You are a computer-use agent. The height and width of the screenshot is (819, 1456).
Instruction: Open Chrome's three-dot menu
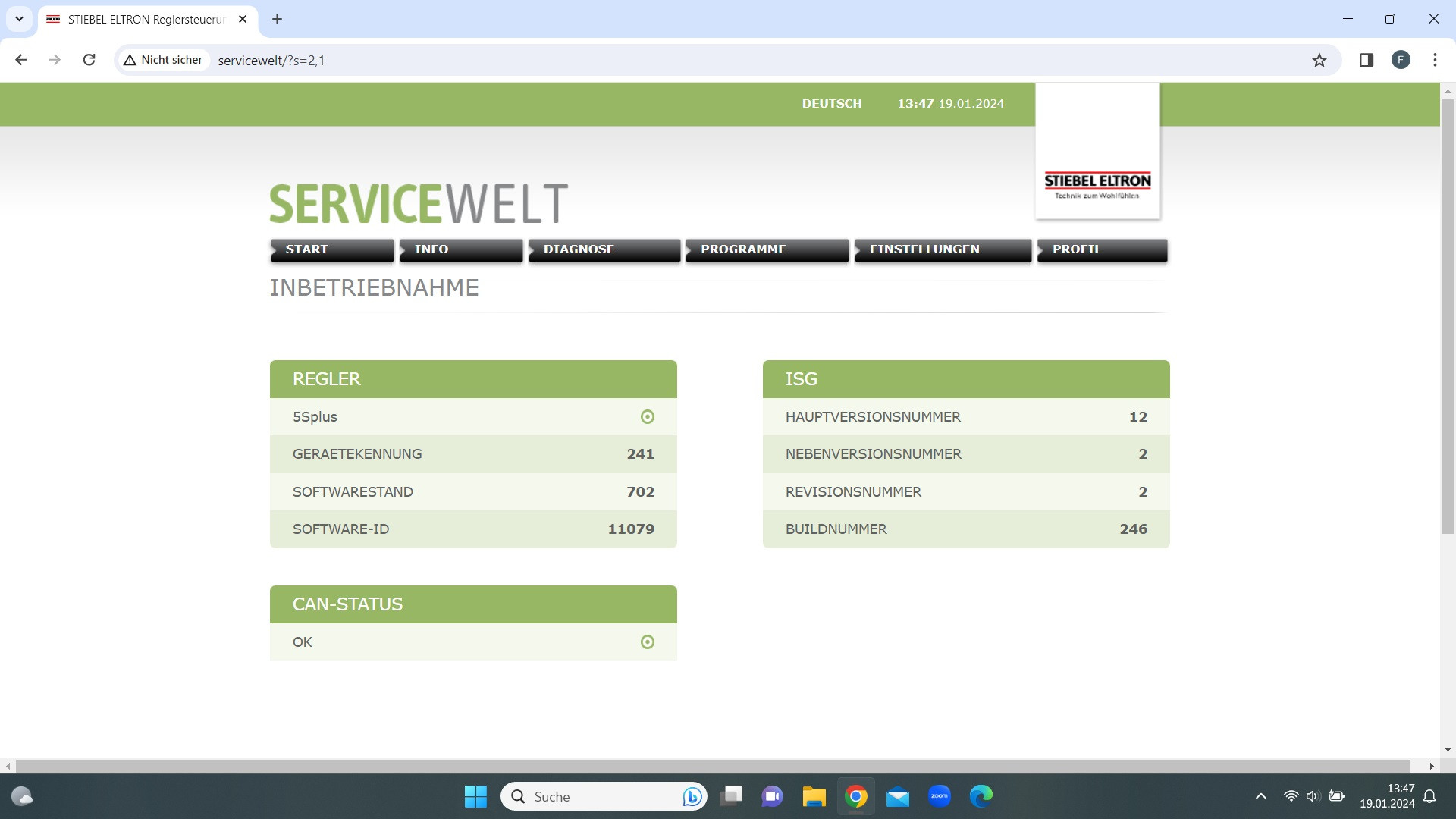pos(1435,60)
